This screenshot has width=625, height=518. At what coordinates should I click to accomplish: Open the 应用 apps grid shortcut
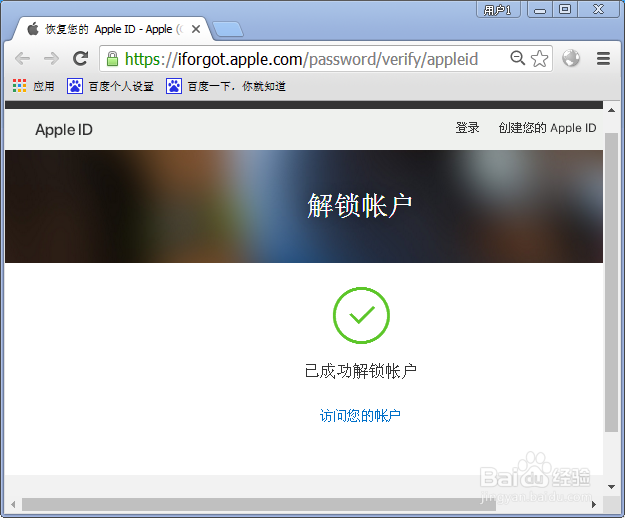[x=33, y=86]
